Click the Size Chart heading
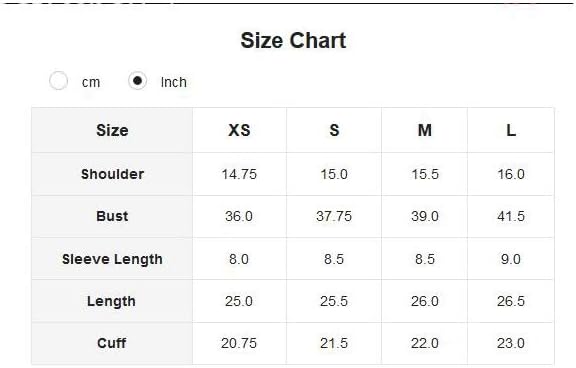 pyautogui.click(x=293, y=40)
